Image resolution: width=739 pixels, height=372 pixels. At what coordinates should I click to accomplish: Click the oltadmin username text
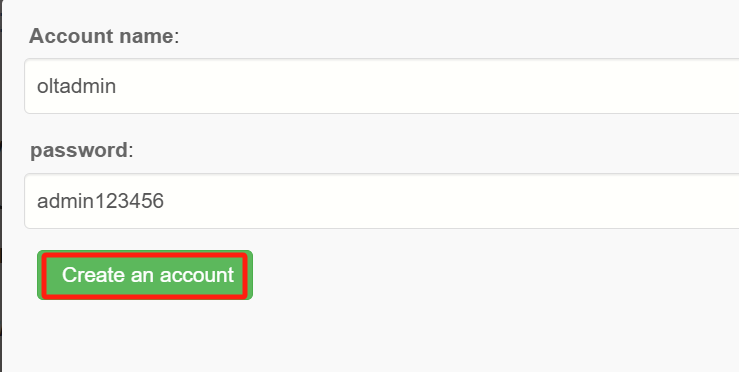pyautogui.click(x=76, y=86)
